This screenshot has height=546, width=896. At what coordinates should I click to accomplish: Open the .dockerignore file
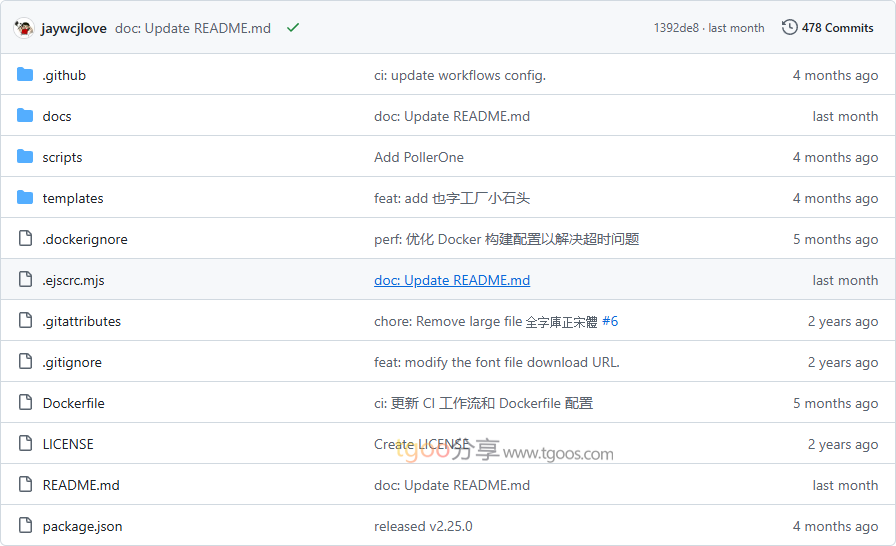click(85, 239)
